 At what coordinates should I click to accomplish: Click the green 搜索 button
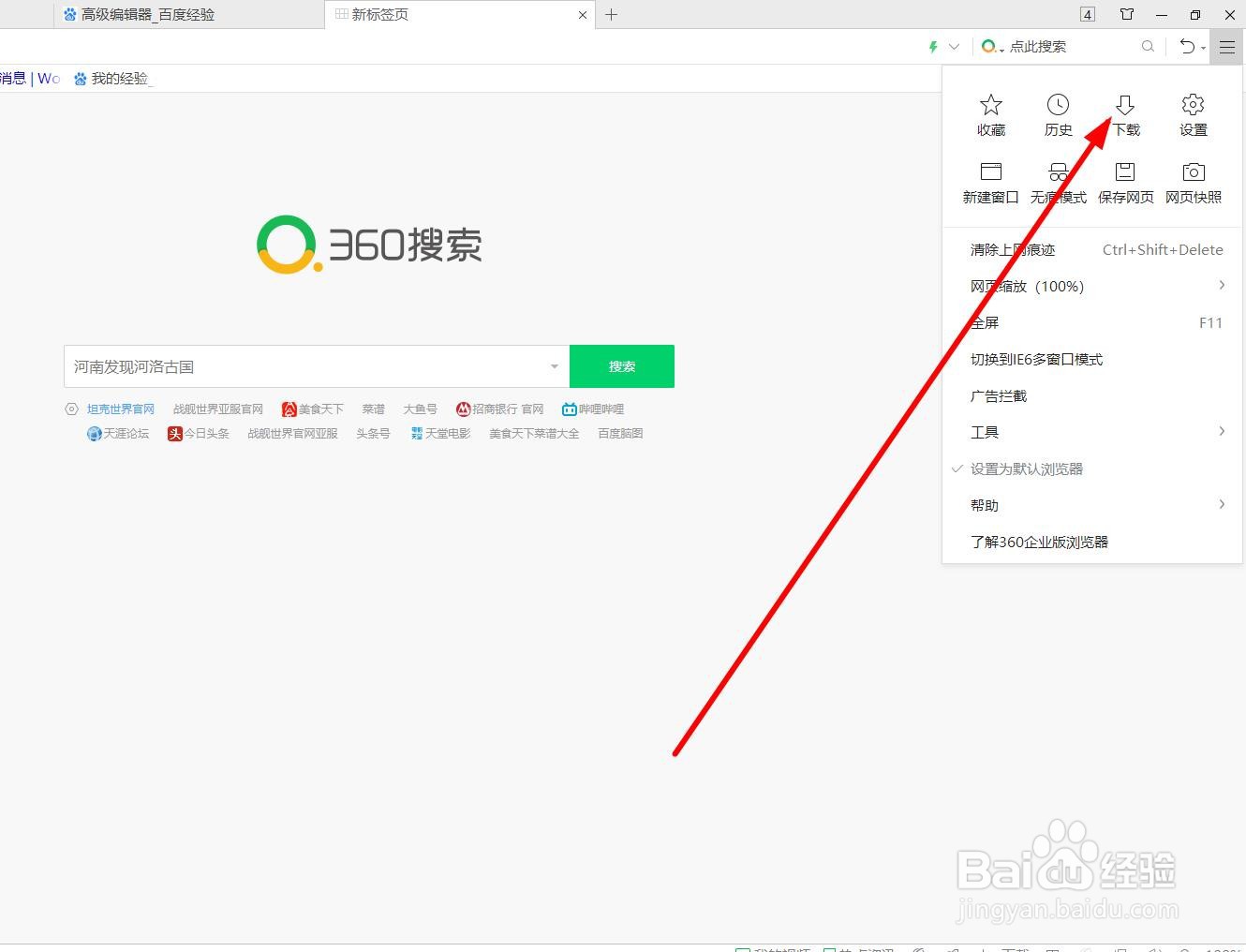[622, 366]
